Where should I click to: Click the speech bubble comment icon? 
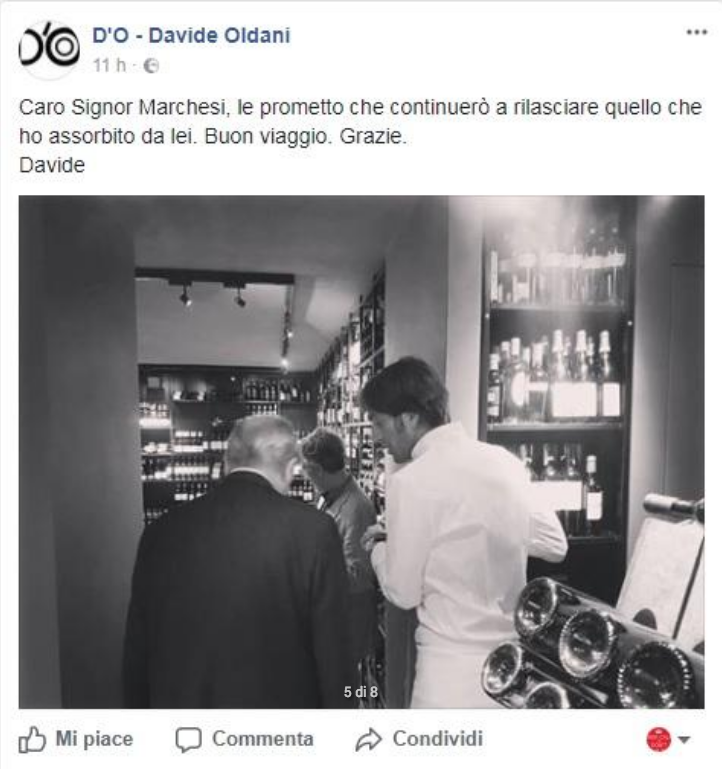(x=188, y=740)
